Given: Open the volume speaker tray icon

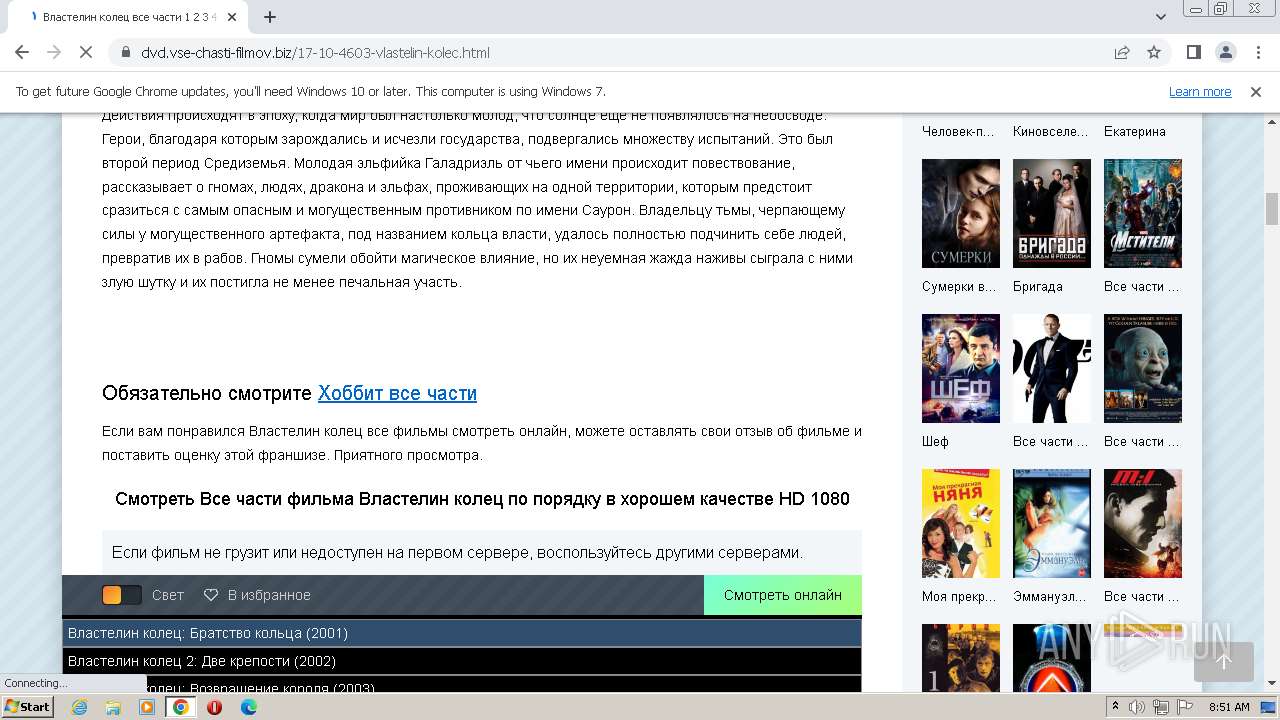Looking at the screenshot, I should pos(1137,707).
